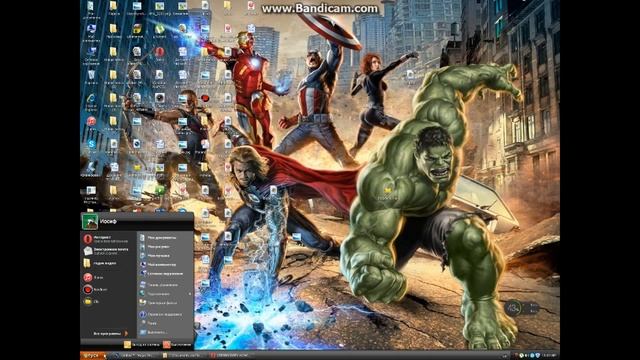
Task: Switch to the taskbar button with red icon
Action: pyautogui.click(x=232, y=356)
